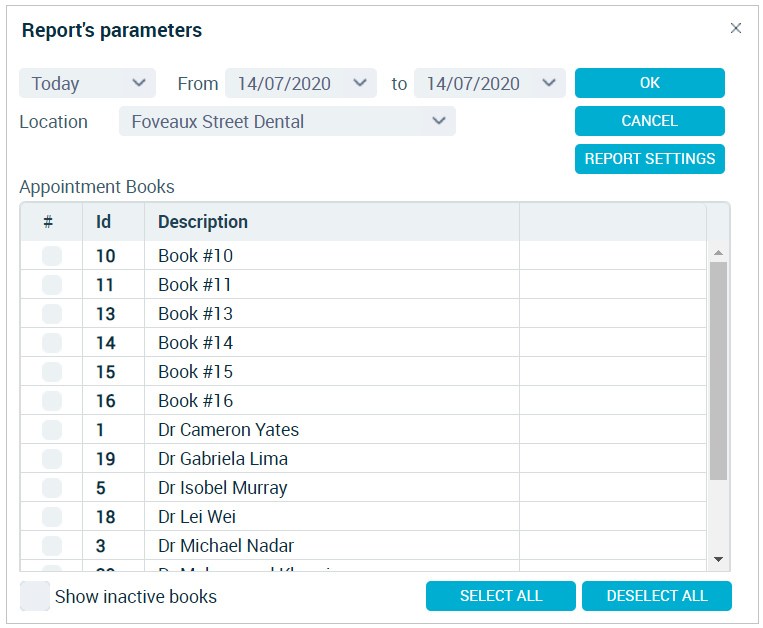Click the Dr Michael Nadar row text

point(226,546)
